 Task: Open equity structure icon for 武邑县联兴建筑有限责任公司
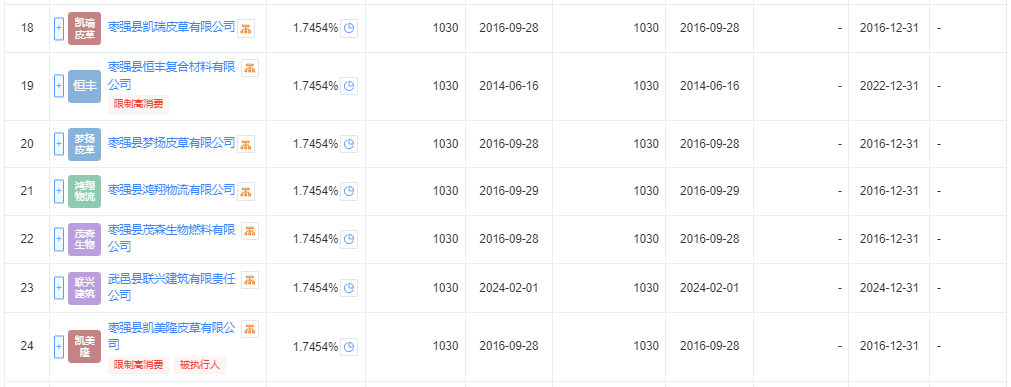[250, 279]
